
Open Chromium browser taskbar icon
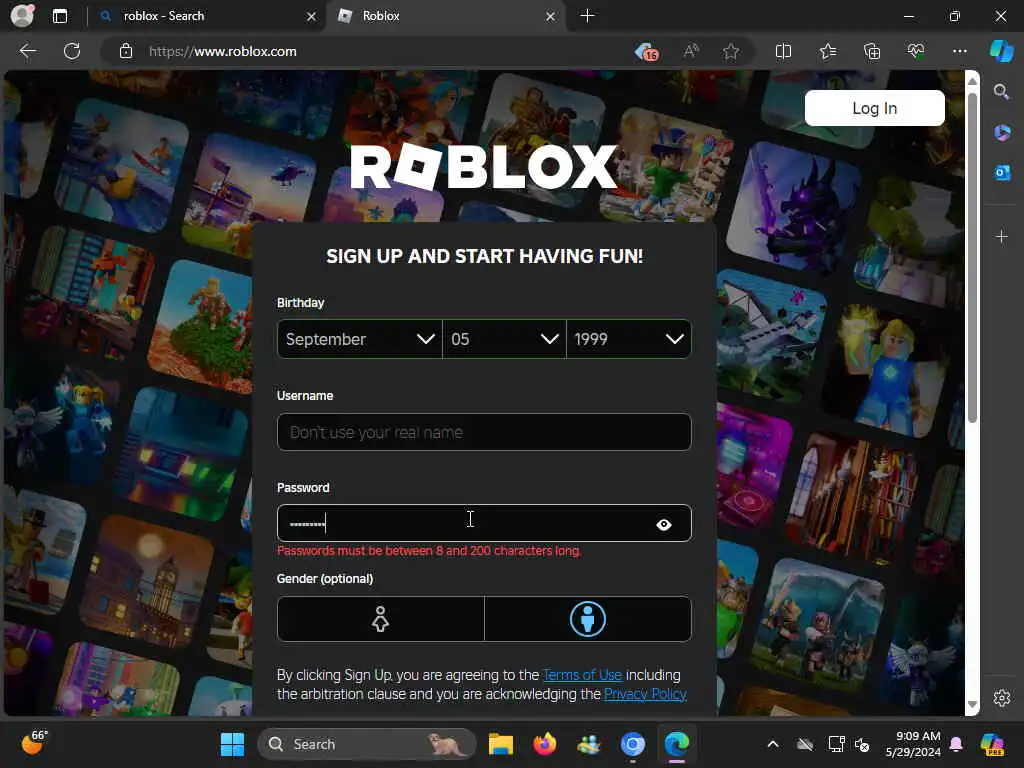(632, 744)
